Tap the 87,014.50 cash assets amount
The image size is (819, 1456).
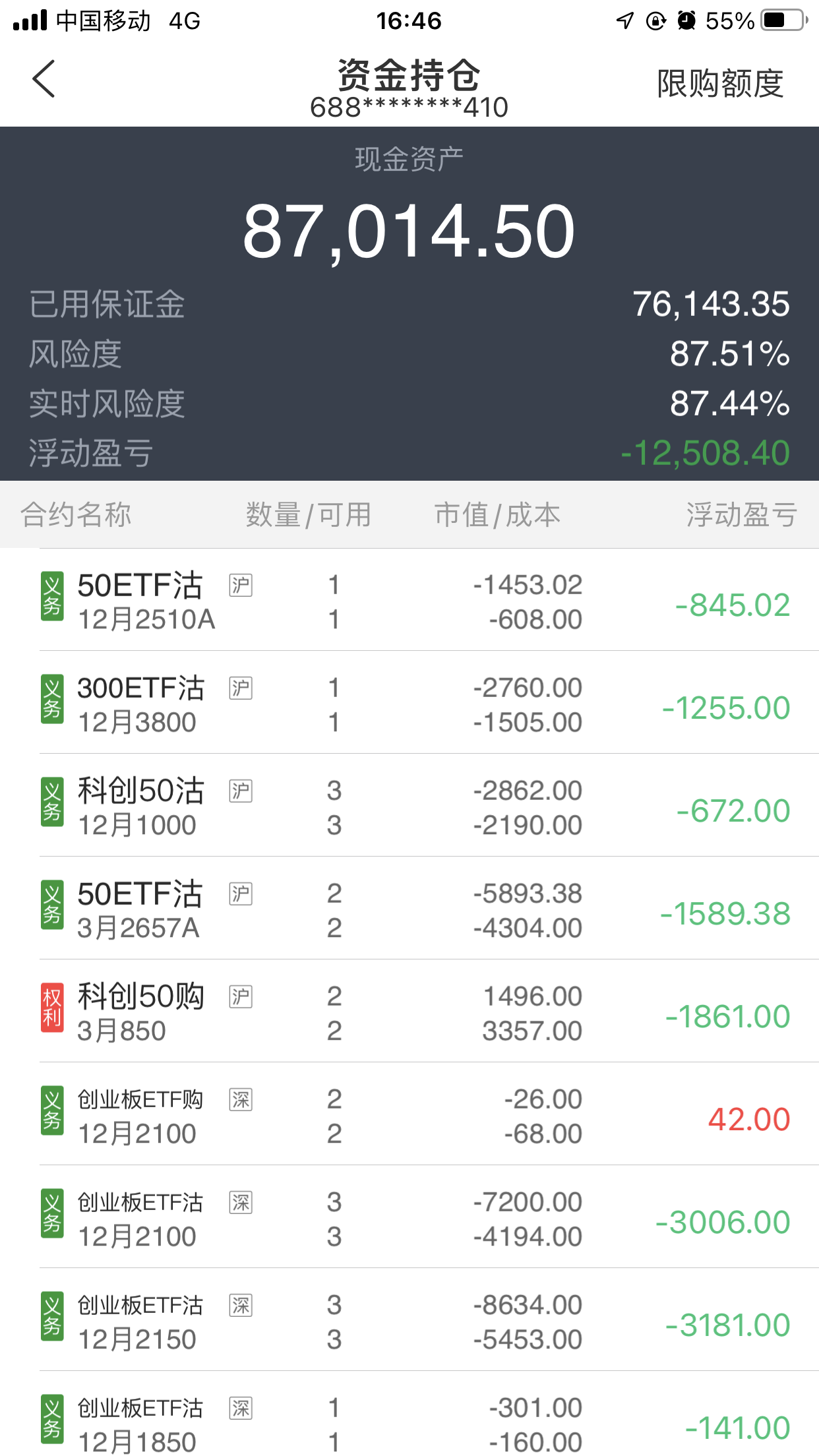pyautogui.click(x=409, y=231)
